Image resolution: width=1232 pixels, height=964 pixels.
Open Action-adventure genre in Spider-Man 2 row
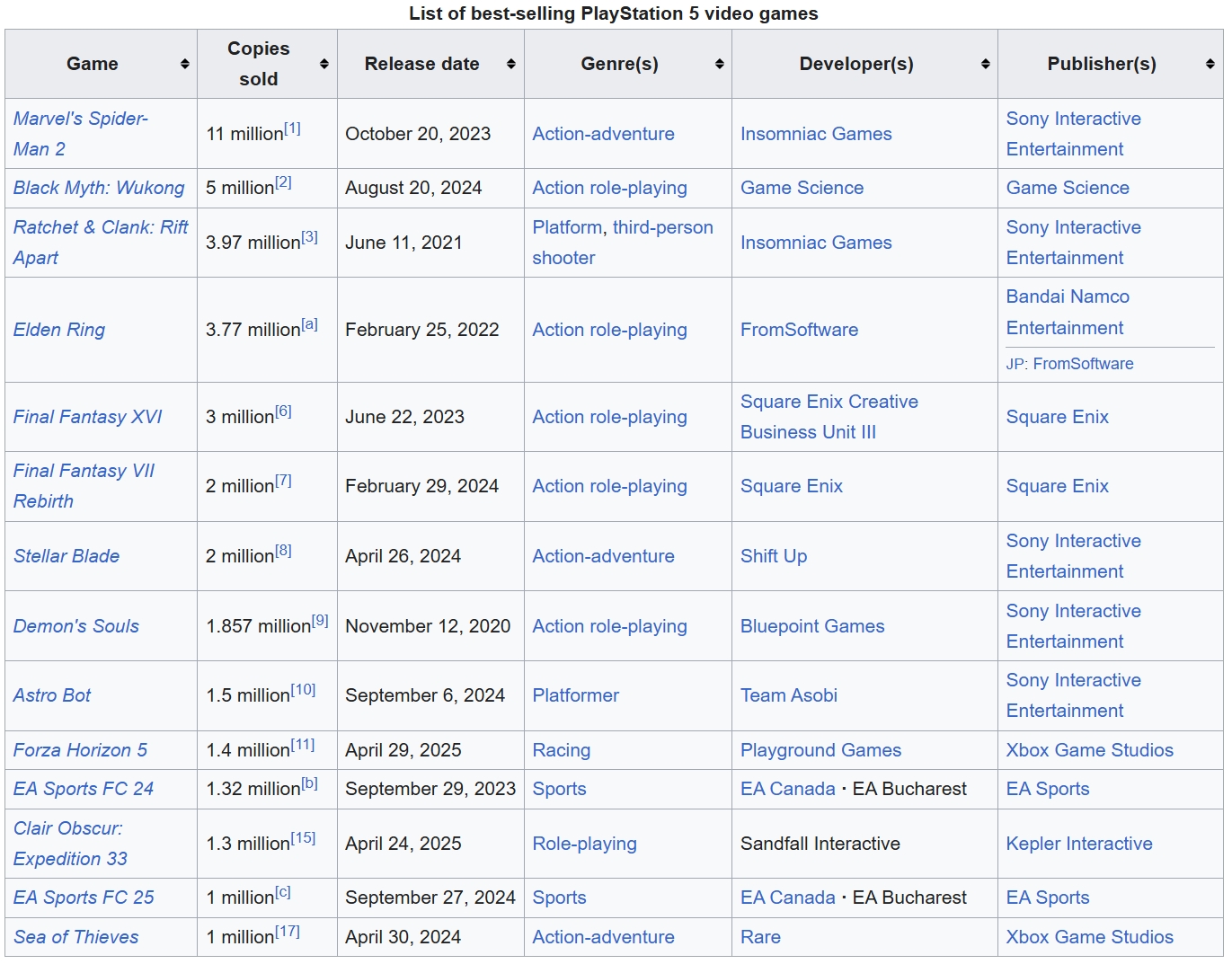604,134
